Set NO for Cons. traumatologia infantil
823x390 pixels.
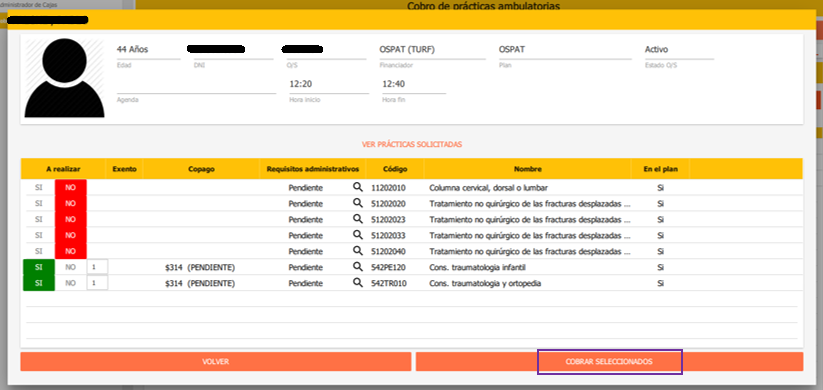[x=70, y=267]
